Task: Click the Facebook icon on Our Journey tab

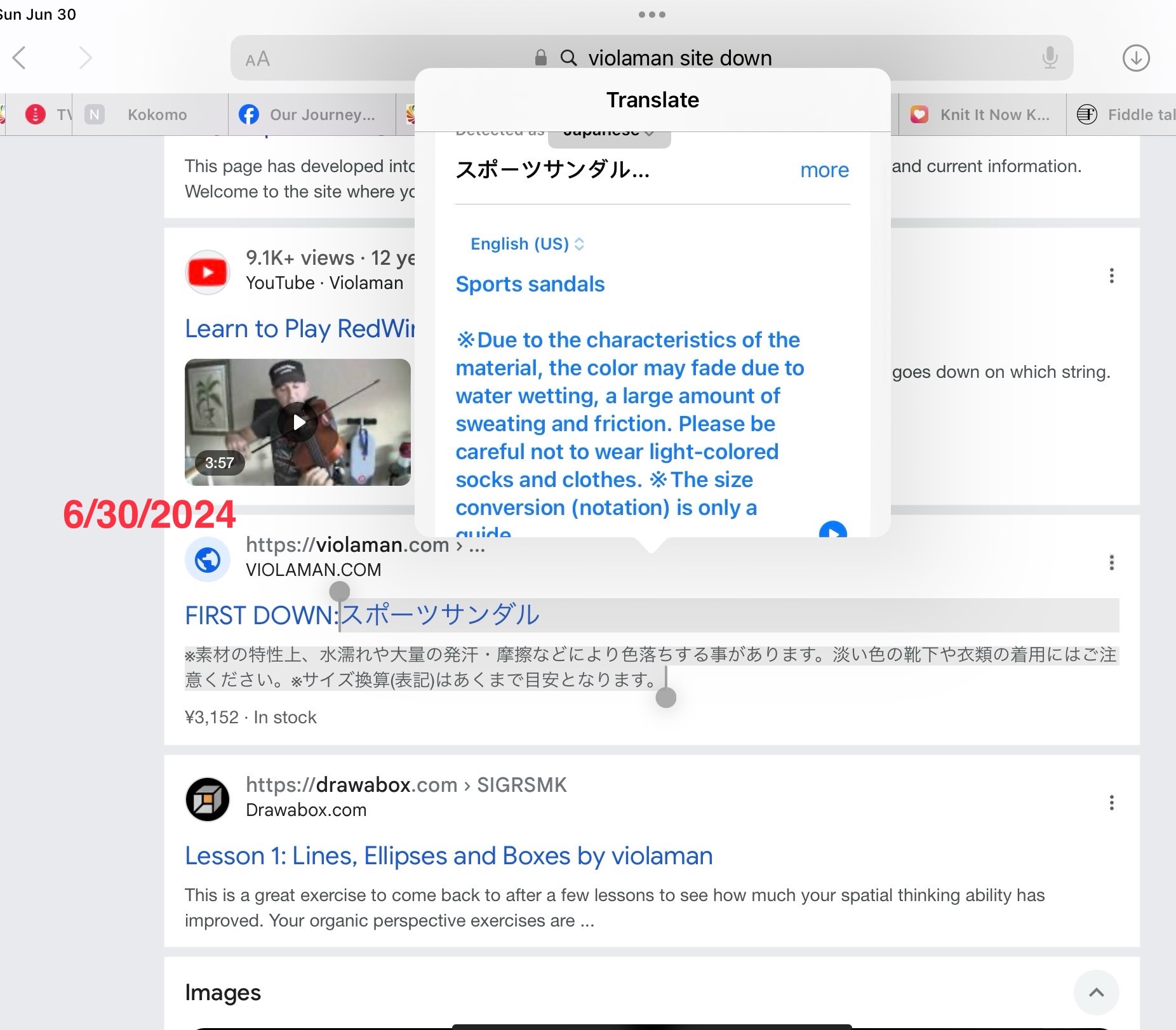Action: pos(249,114)
